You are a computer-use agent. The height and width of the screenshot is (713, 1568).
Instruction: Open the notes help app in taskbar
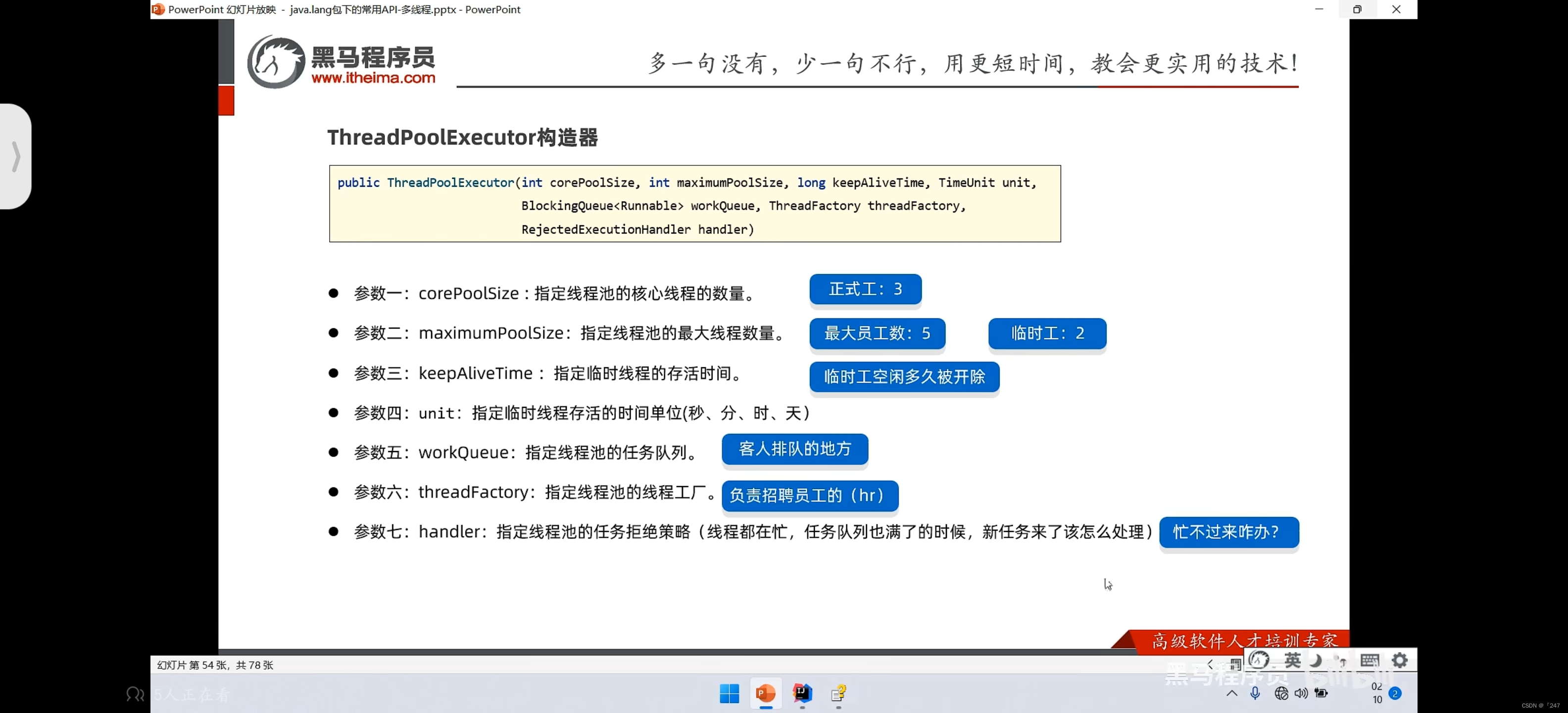coord(839,693)
